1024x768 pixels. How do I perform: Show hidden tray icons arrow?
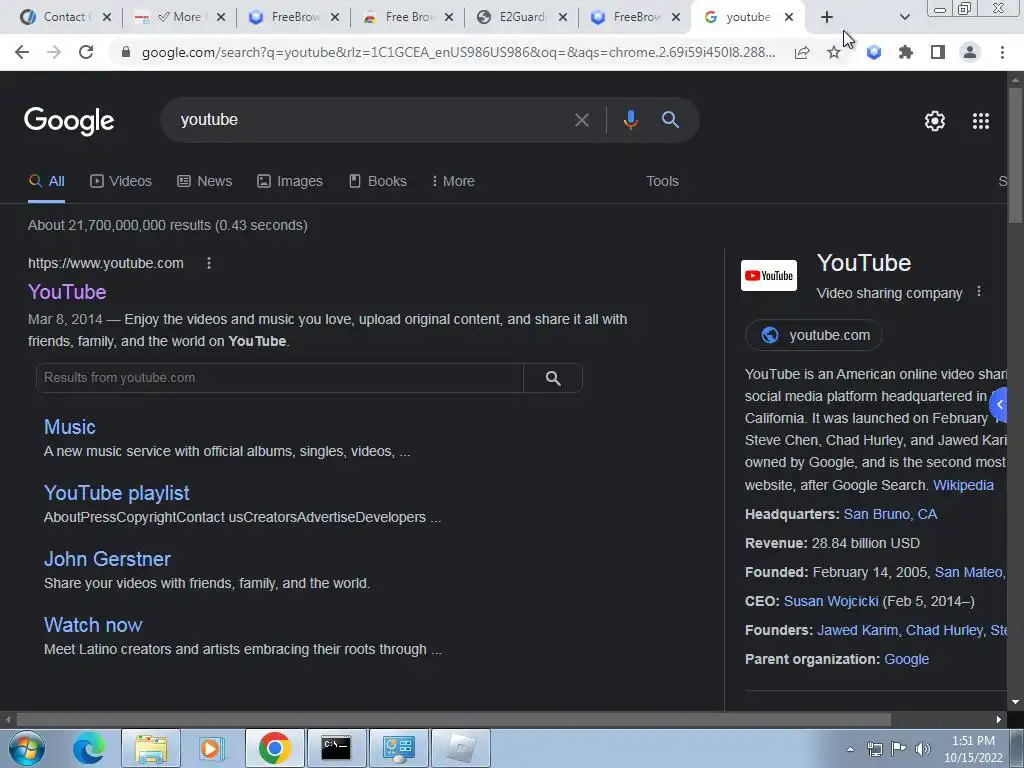click(x=850, y=749)
